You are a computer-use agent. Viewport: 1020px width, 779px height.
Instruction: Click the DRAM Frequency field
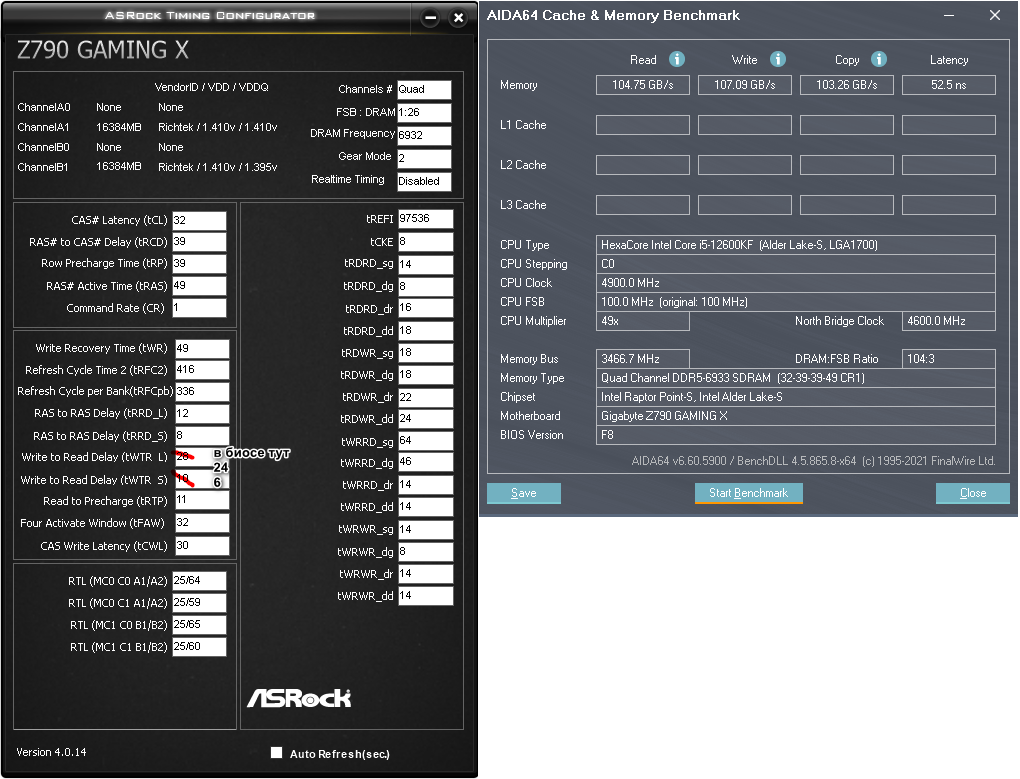click(424, 135)
